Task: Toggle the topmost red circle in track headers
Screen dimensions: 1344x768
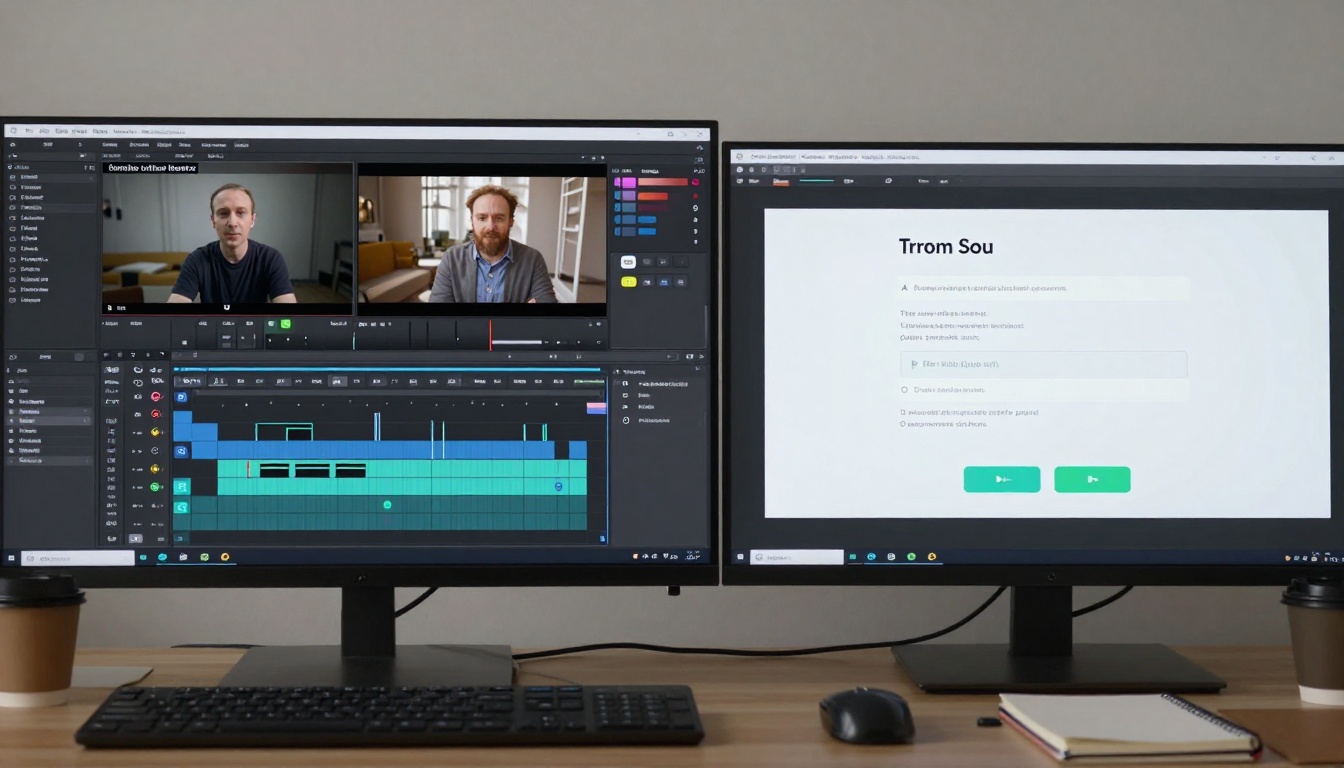Action: [156, 396]
